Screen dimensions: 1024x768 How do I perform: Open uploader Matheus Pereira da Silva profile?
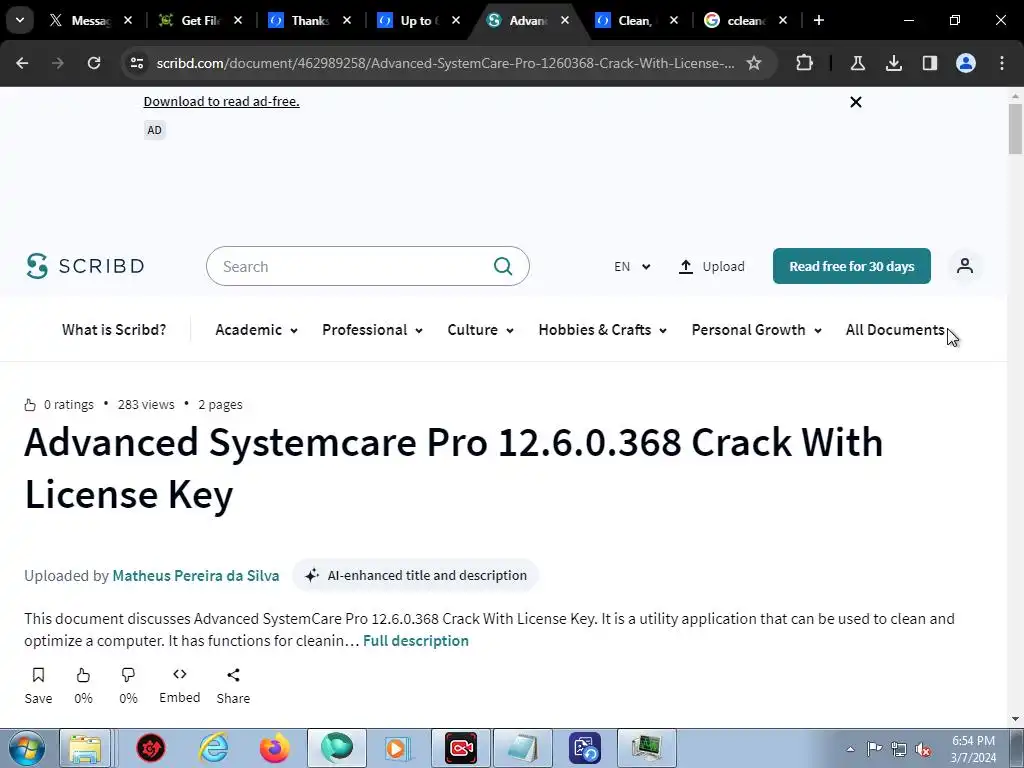coord(196,575)
